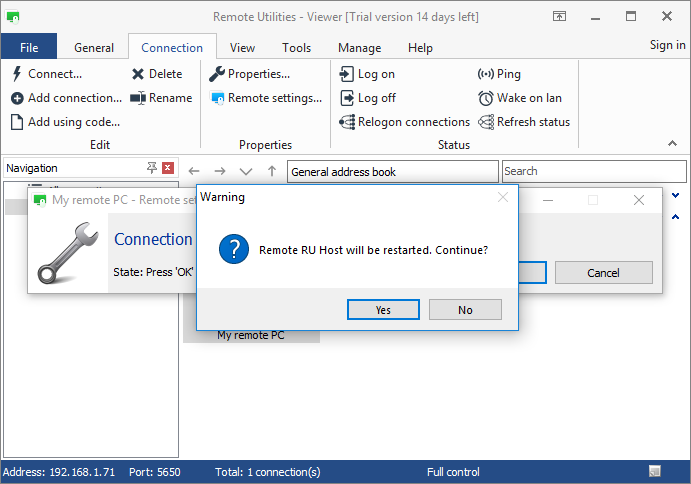Open navigation history dropdown arrow

(x=246, y=172)
